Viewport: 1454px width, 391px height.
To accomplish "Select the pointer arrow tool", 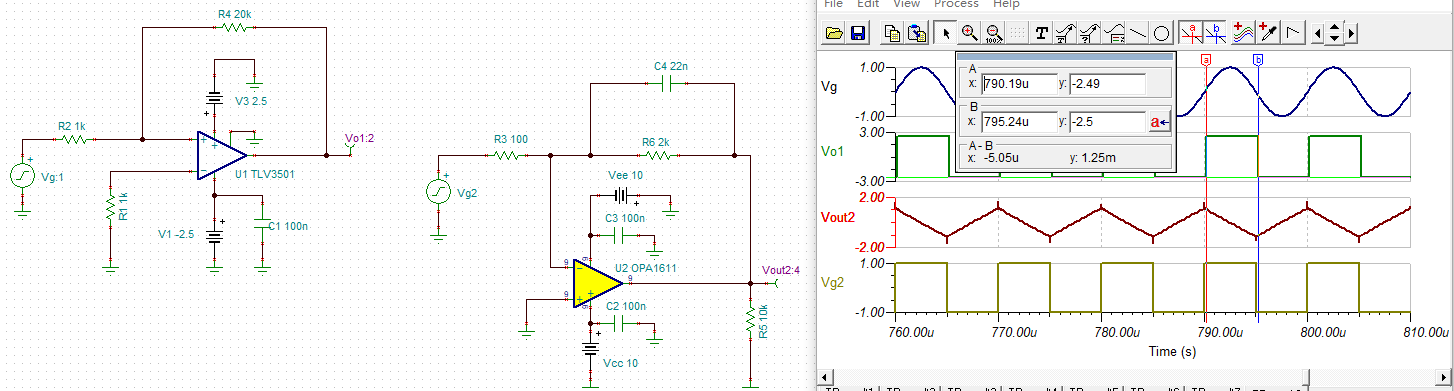I will click(946, 33).
